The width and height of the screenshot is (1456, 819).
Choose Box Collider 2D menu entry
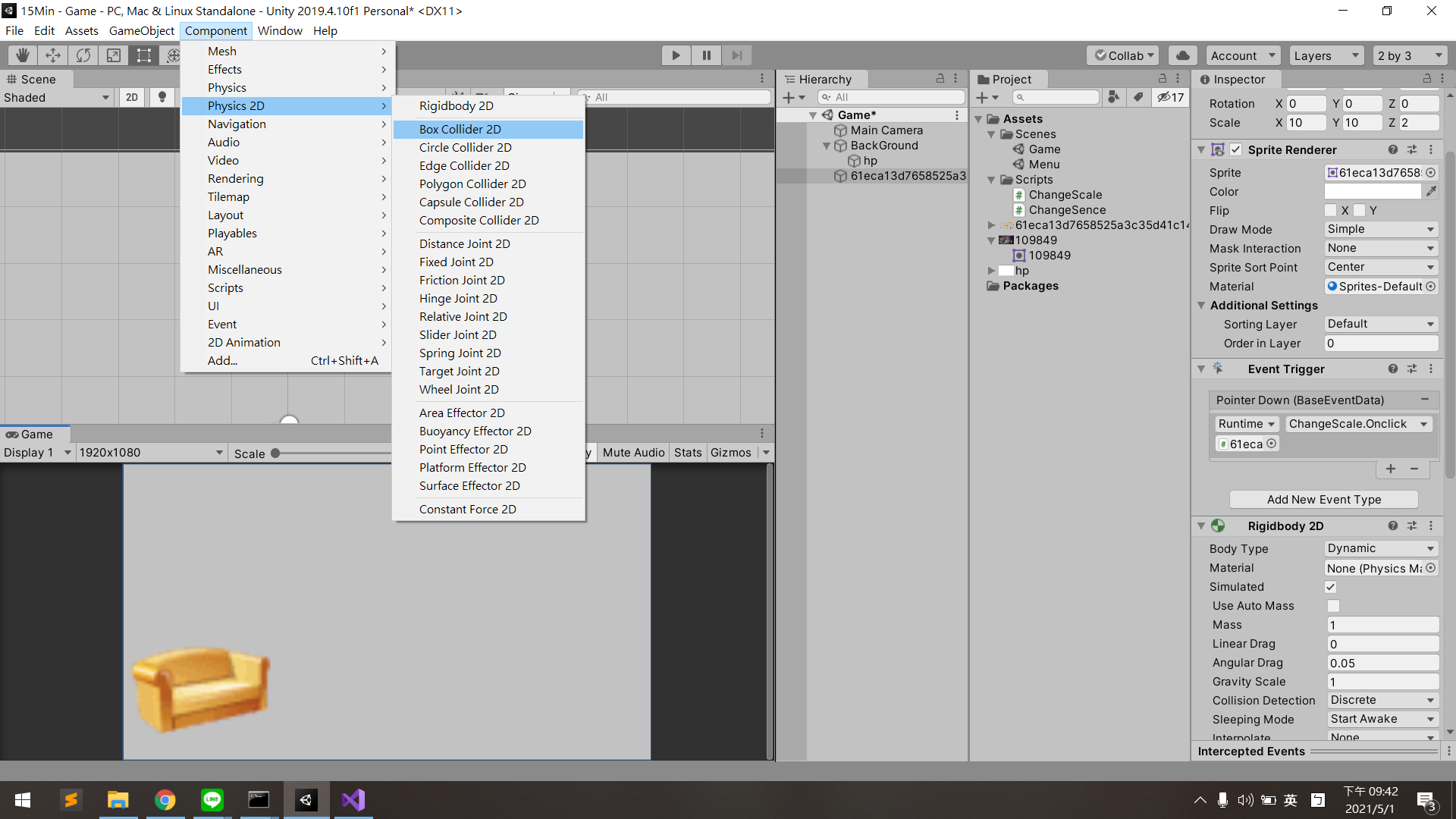point(460,129)
